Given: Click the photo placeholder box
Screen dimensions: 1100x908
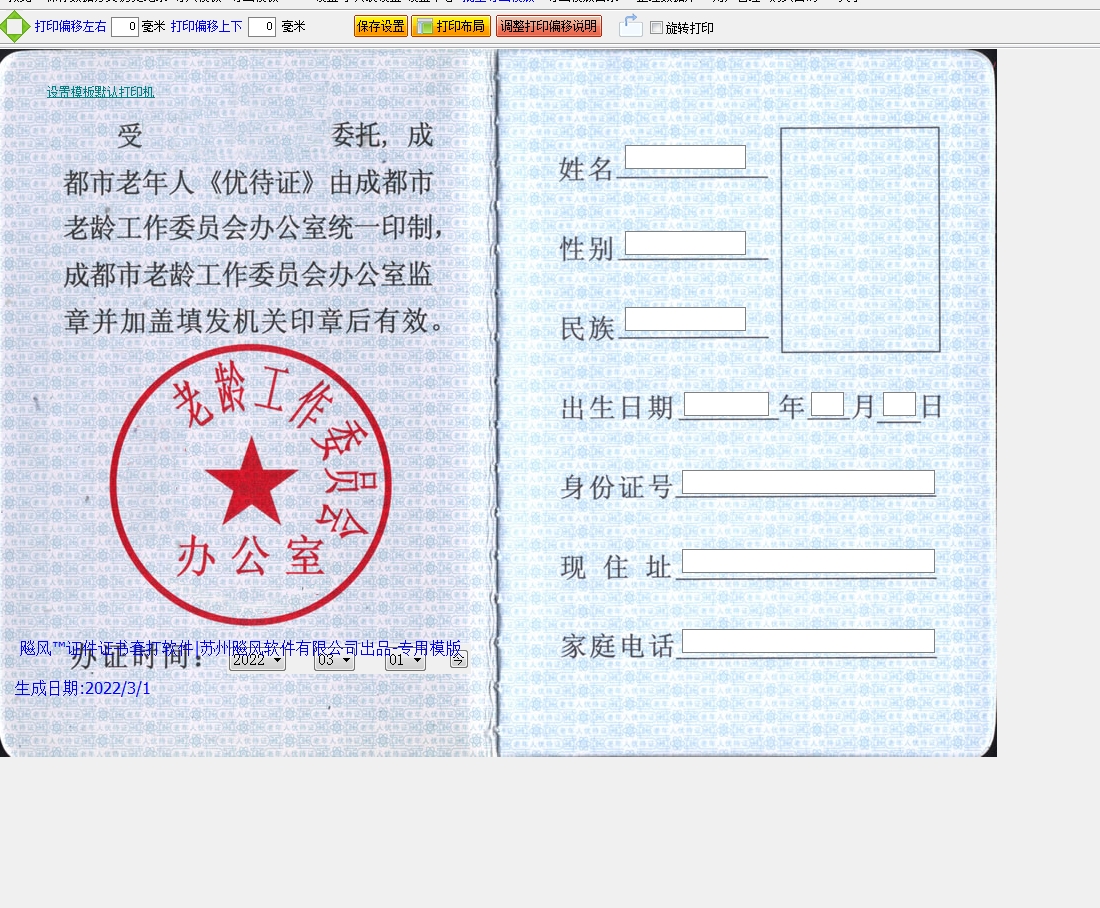Looking at the screenshot, I should (x=860, y=239).
